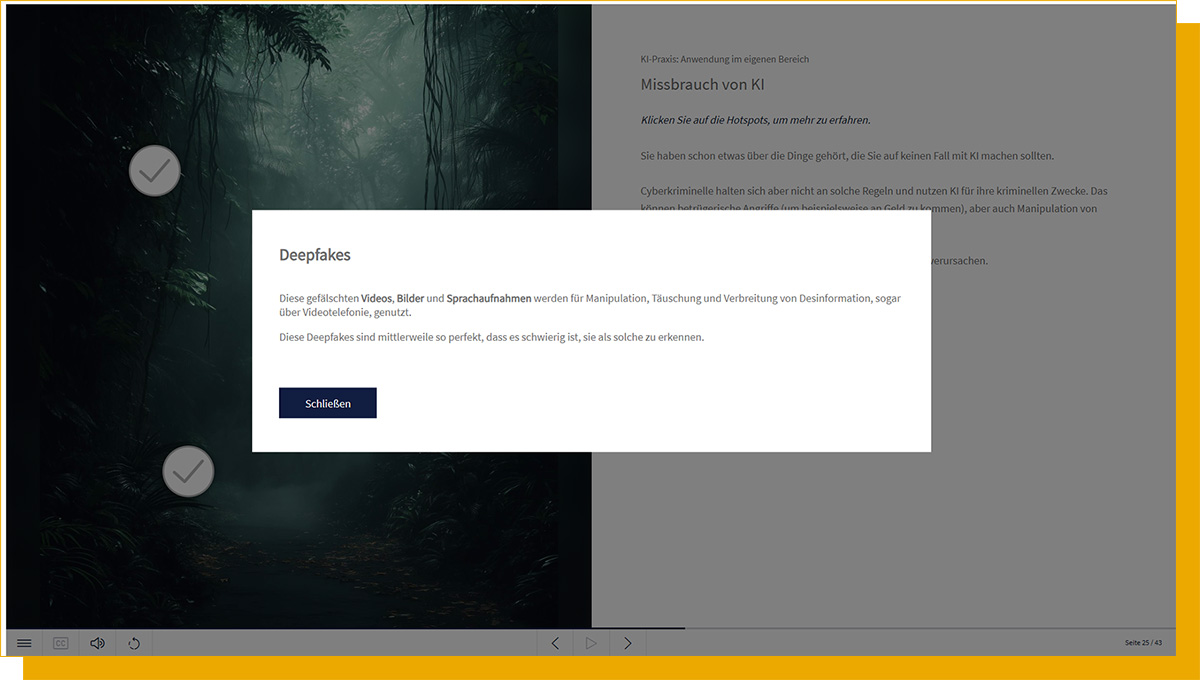
Task: Toggle closed captions via the CC icon
Action: click(x=60, y=643)
